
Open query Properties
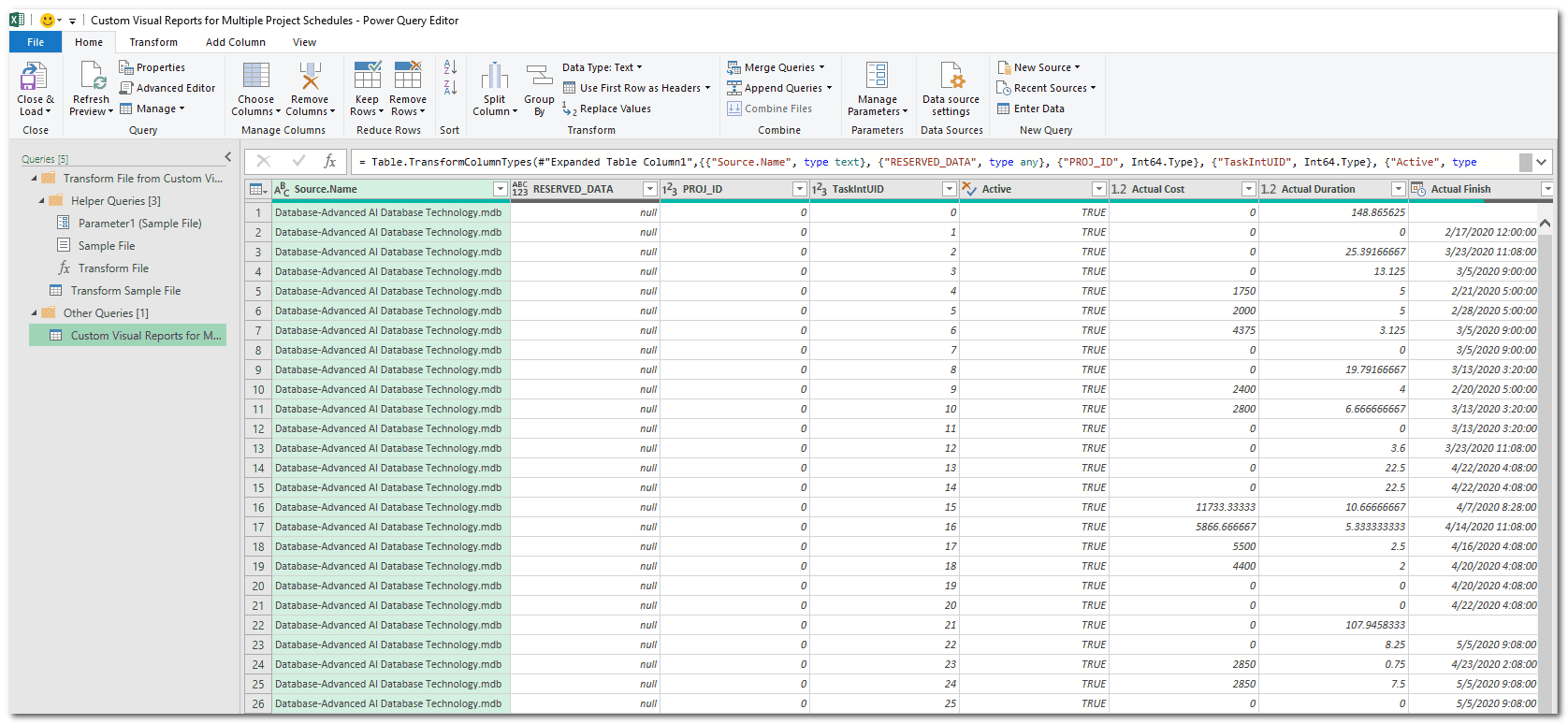pyautogui.click(x=152, y=67)
